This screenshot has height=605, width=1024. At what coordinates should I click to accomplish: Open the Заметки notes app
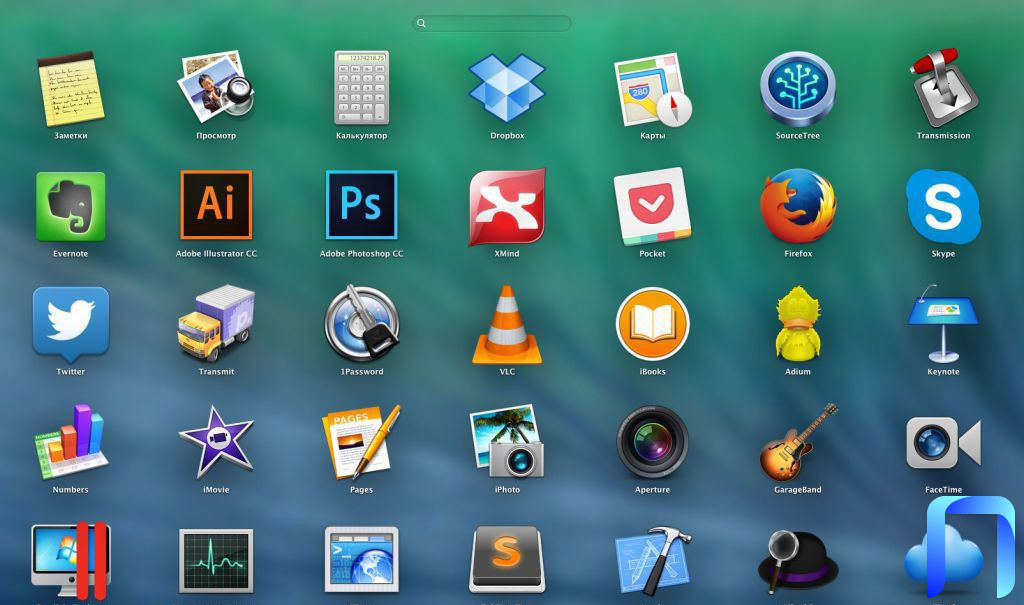point(71,89)
